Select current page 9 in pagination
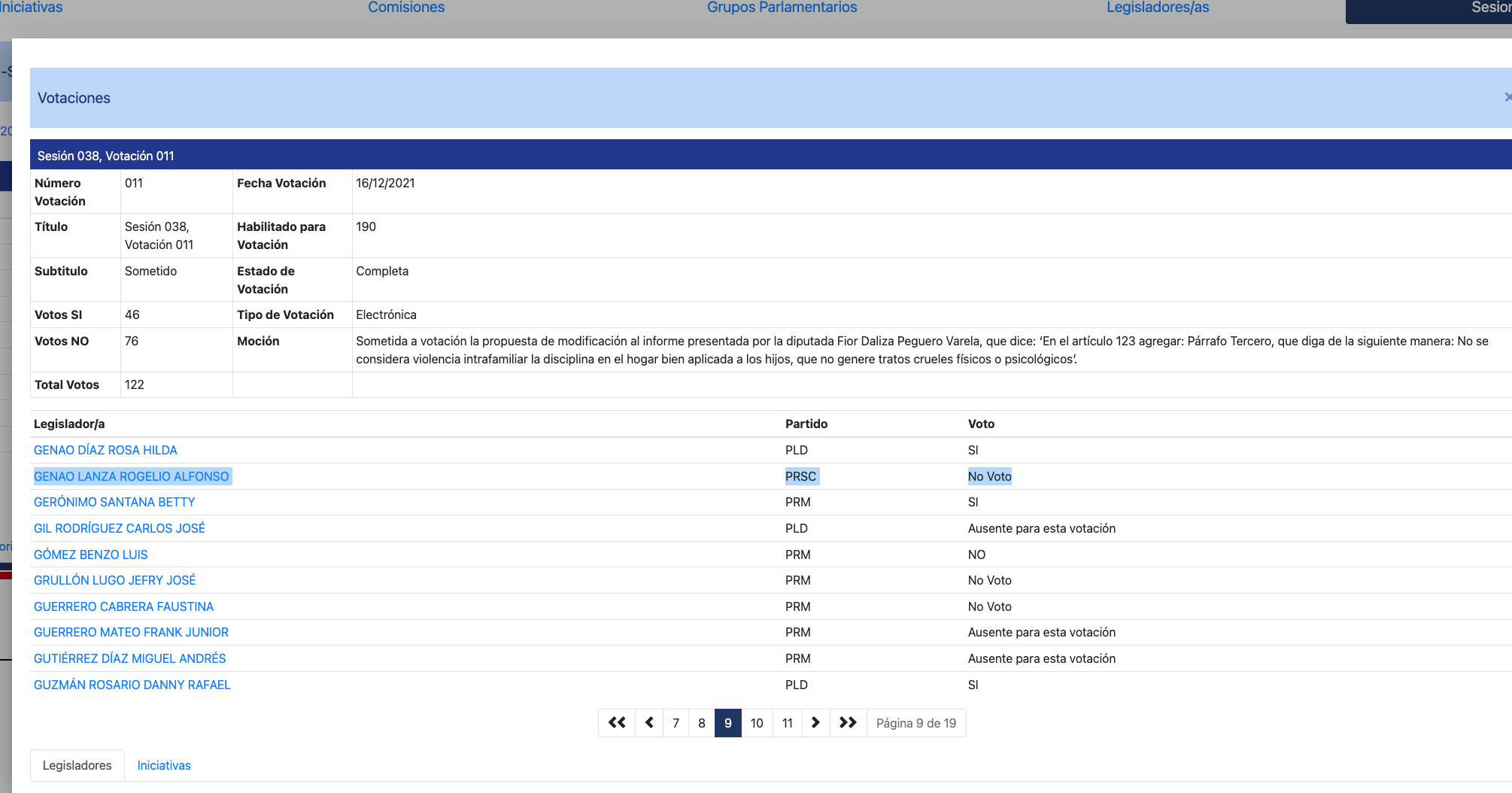The height and width of the screenshot is (793, 1512). [728, 723]
